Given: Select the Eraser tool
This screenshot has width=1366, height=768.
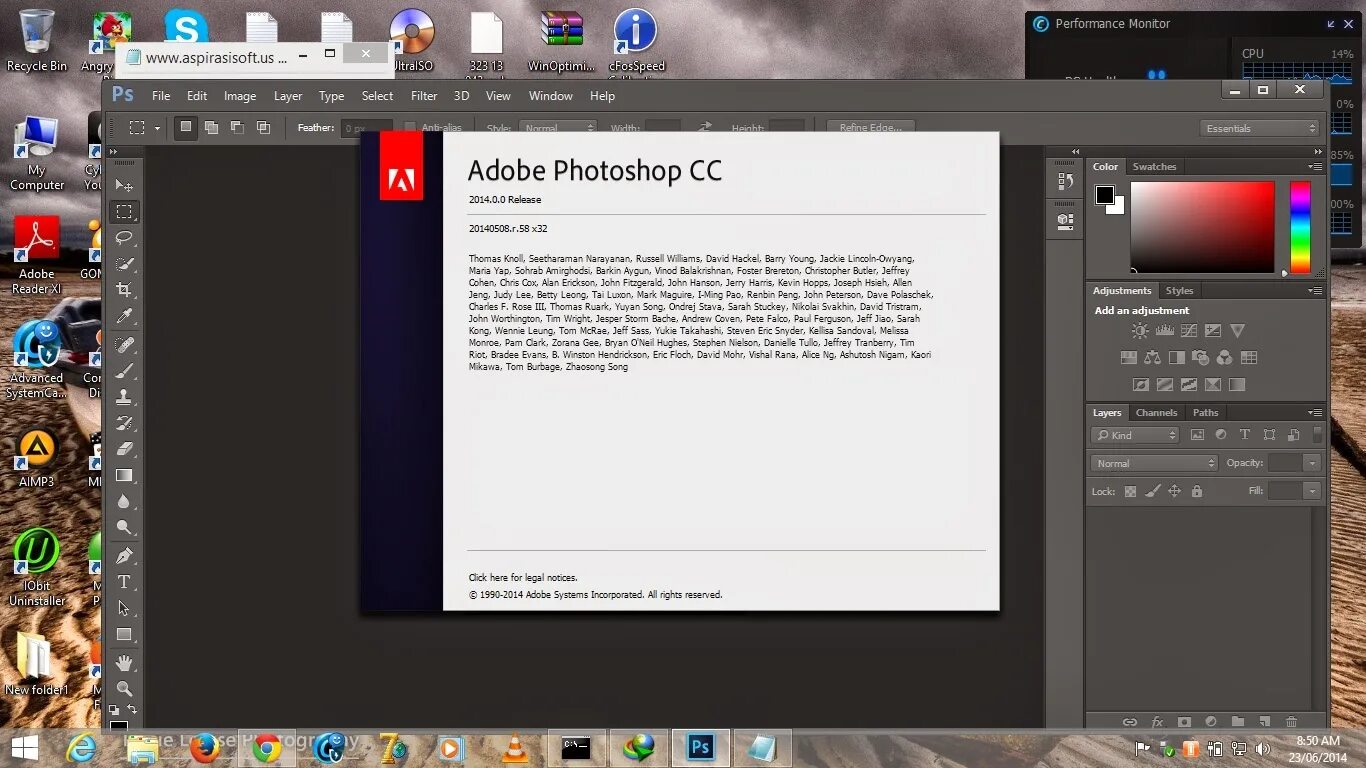Looking at the screenshot, I should (124, 449).
